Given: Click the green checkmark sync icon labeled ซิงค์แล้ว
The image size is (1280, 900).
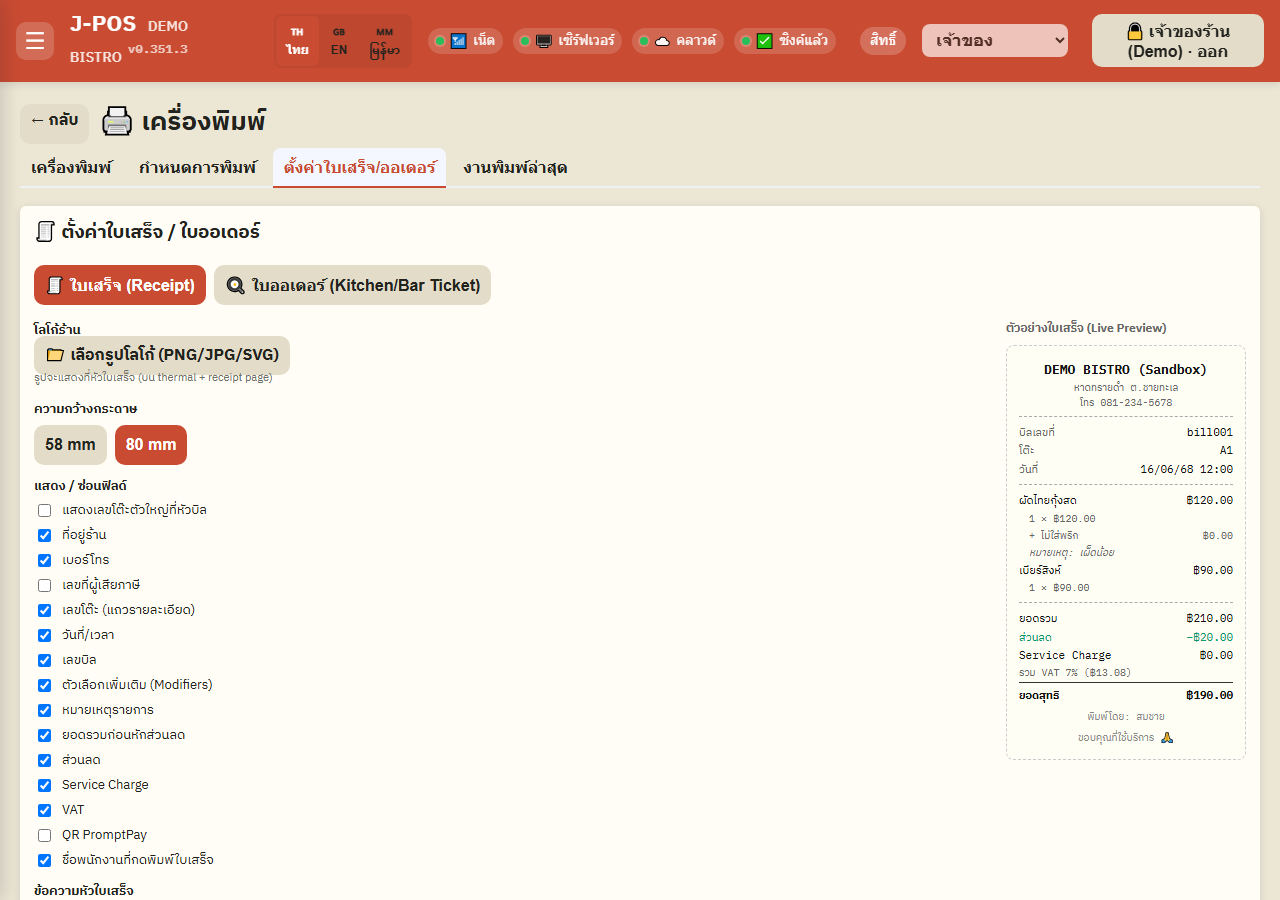Looking at the screenshot, I should point(764,41).
